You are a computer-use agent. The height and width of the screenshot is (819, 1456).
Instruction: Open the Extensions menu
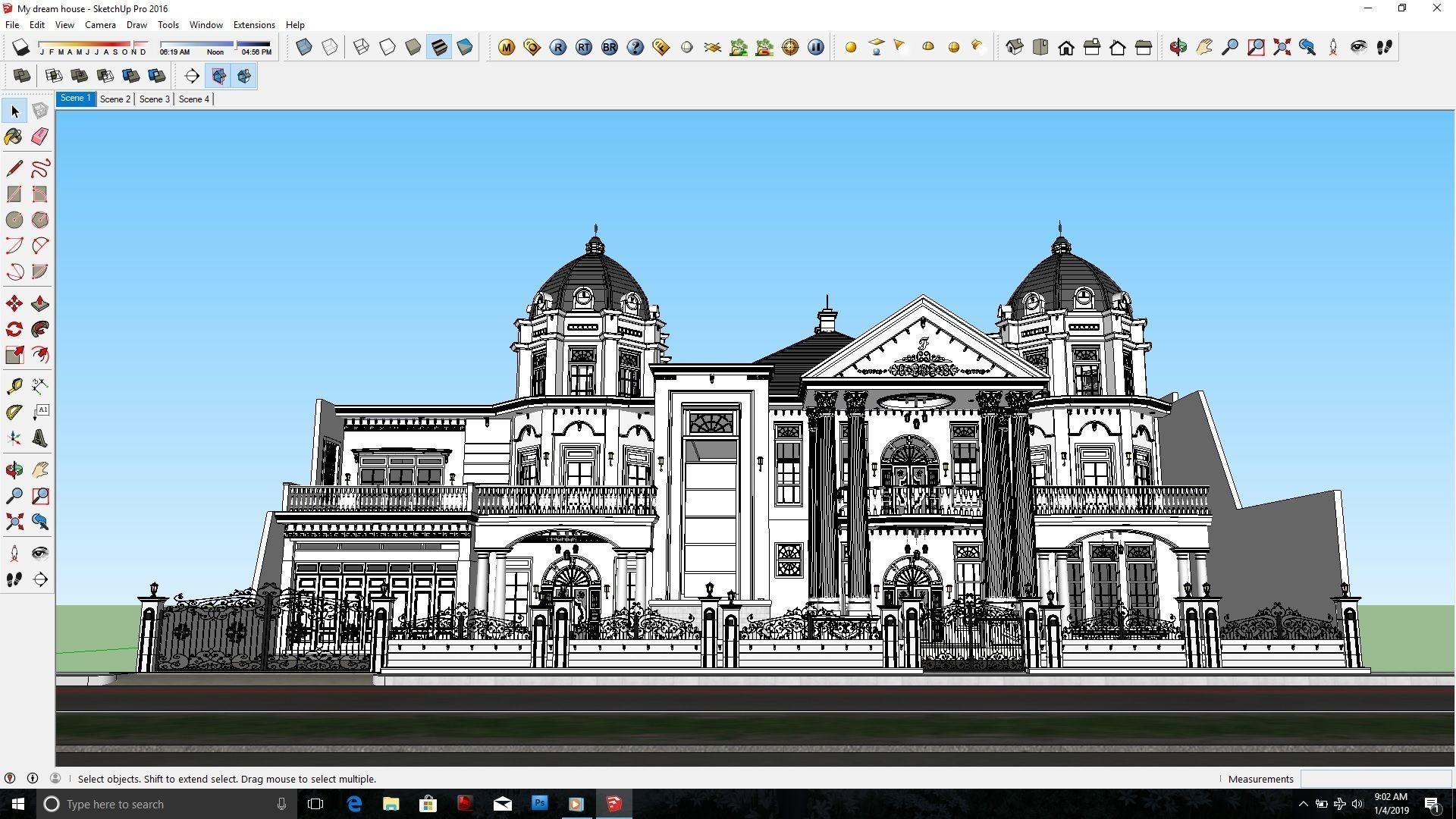point(254,25)
